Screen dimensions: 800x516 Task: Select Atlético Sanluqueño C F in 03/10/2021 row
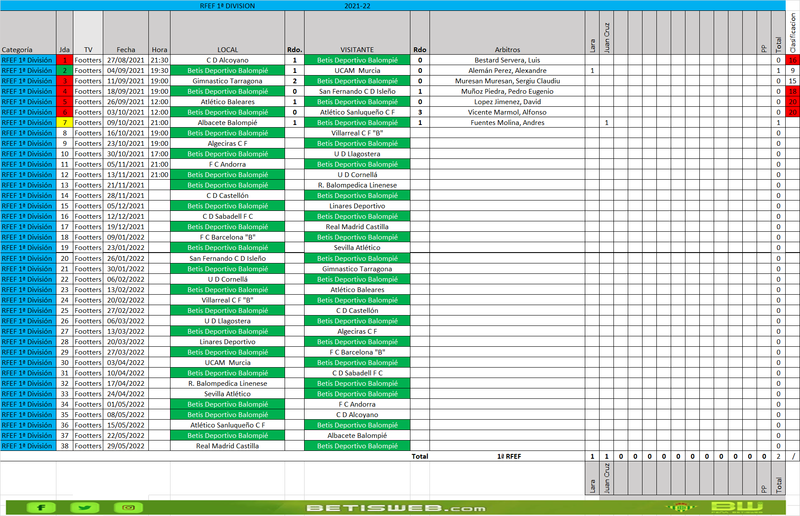[x=357, y=112]
